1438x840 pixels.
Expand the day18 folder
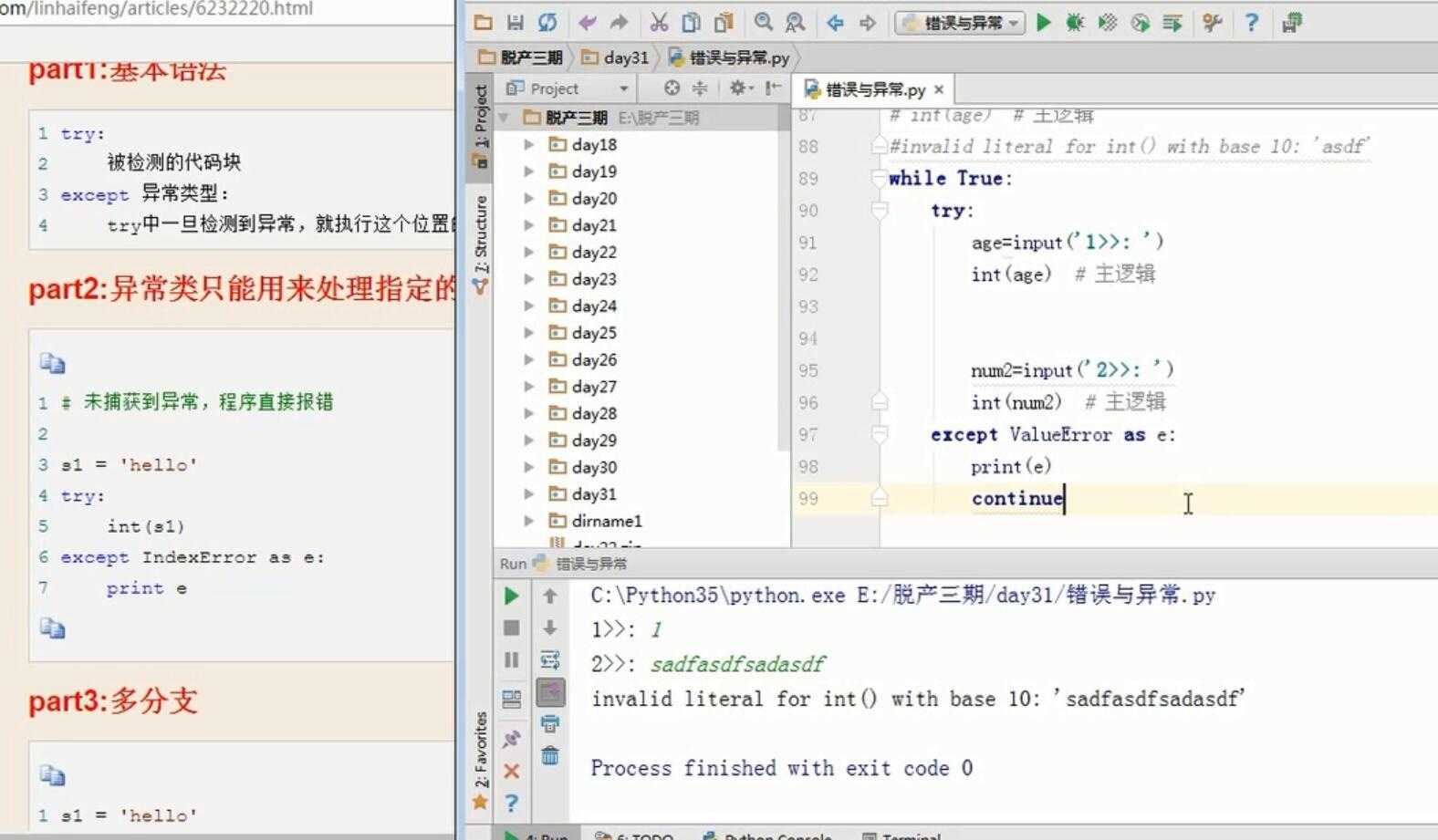click(x=529, y=144)
